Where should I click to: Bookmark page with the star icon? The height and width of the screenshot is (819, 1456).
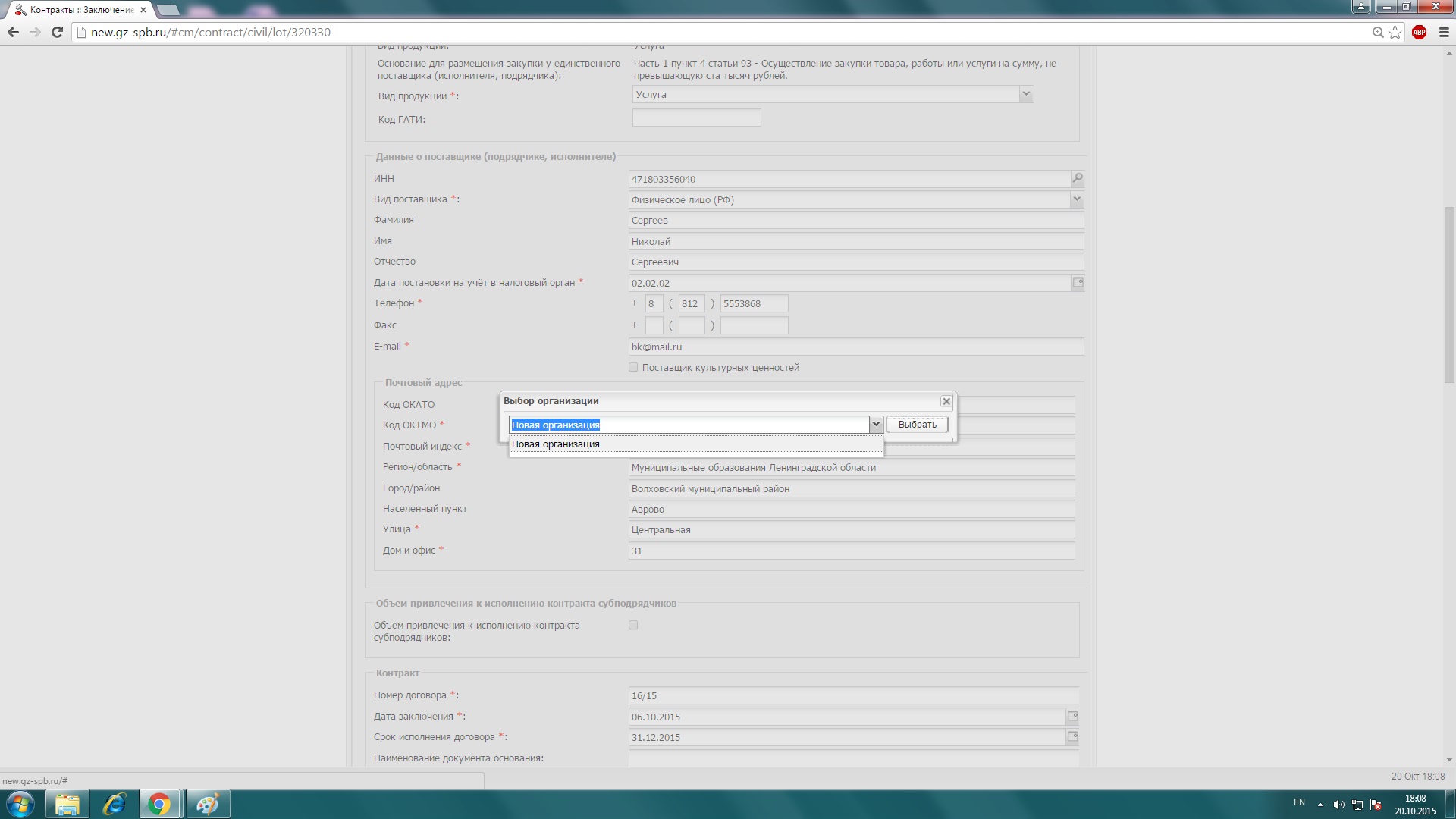coord(1395,32)
